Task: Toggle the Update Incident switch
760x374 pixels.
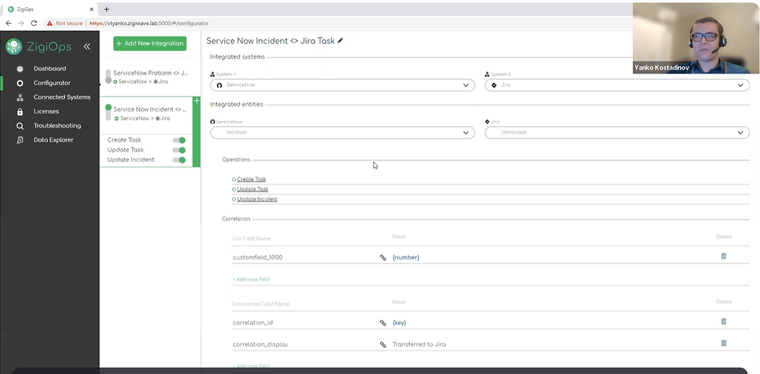Action: [179, 160]
